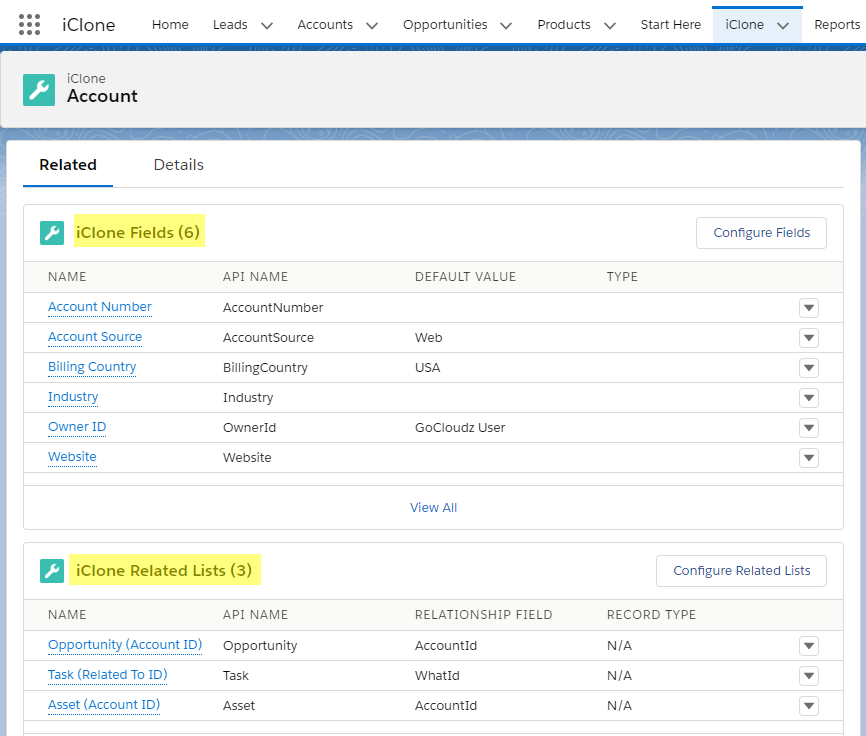This screenshot has height=736, width=866.
Task: Open row actions for Opportunity related list
Action: pyautogui.click(x=809, y=645)
